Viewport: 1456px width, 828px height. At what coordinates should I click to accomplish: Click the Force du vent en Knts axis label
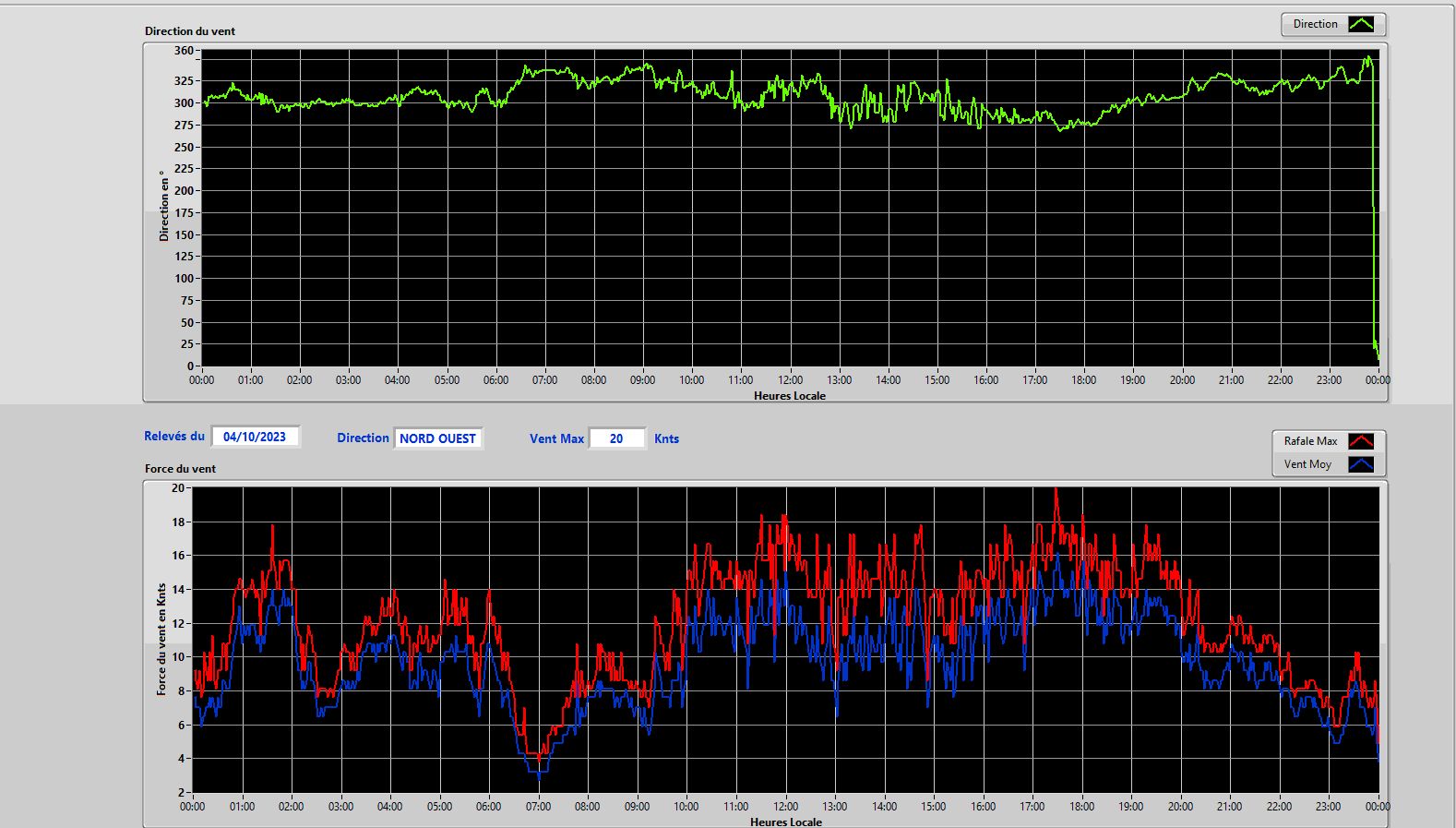coord(161,639)
